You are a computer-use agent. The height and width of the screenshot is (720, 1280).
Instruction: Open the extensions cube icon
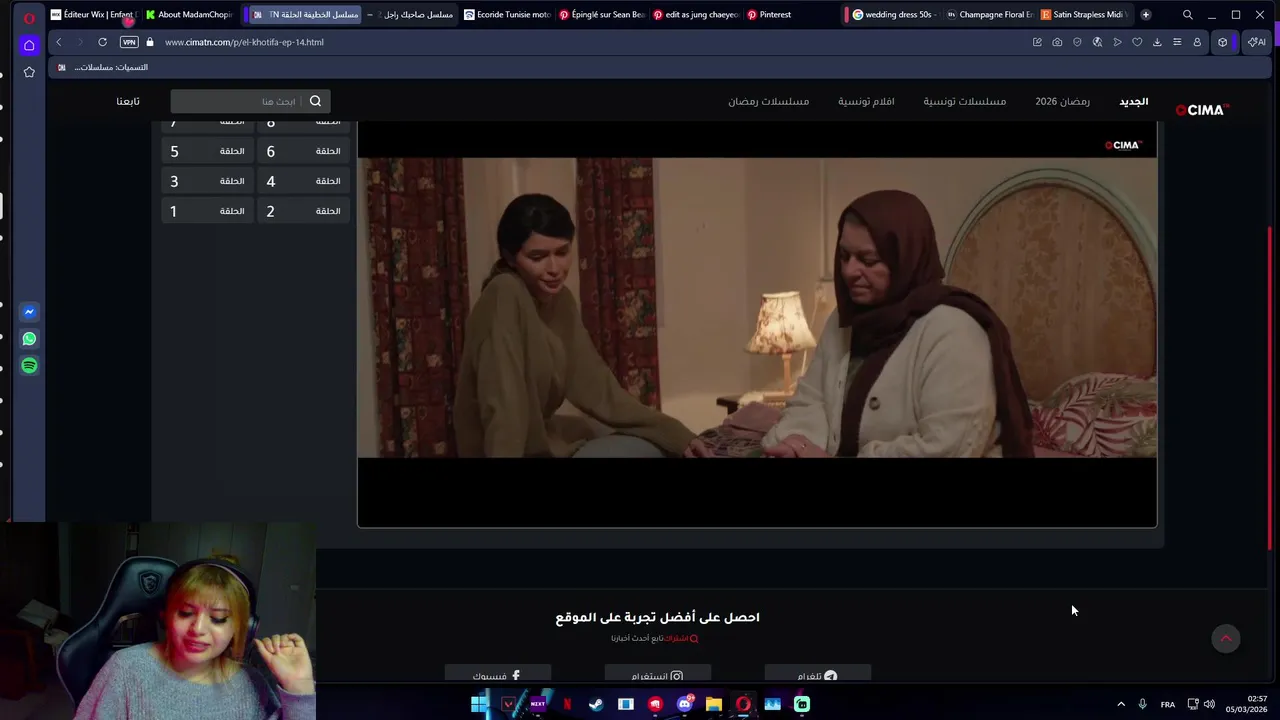coord(1222,42)
